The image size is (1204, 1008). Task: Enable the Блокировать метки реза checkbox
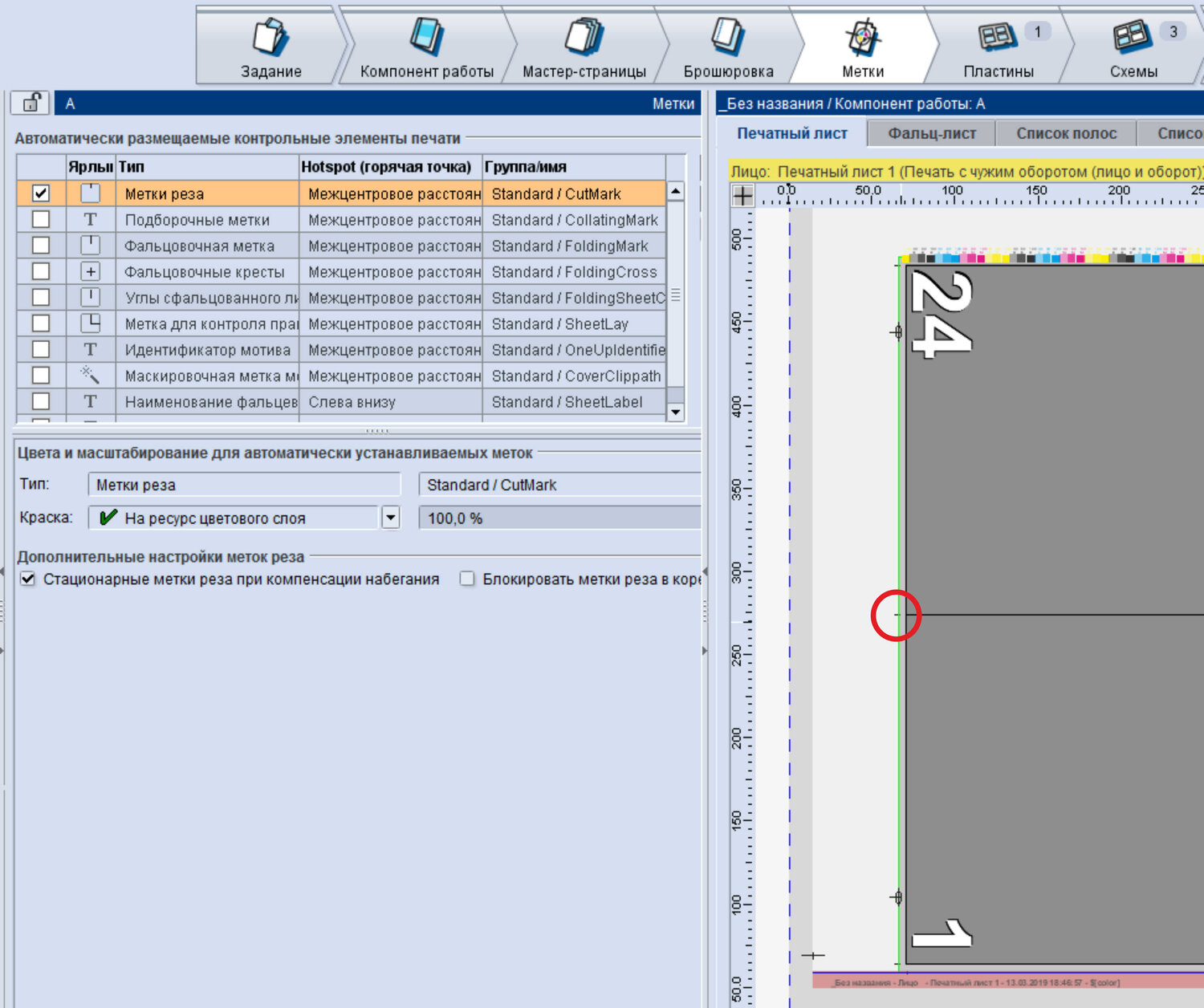467,579
